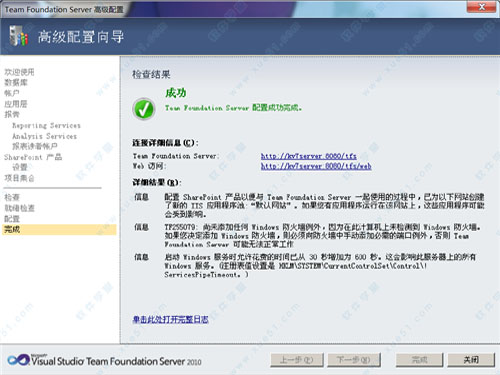Select 应用层 step in the sidebar

click(x=16, y=104)
